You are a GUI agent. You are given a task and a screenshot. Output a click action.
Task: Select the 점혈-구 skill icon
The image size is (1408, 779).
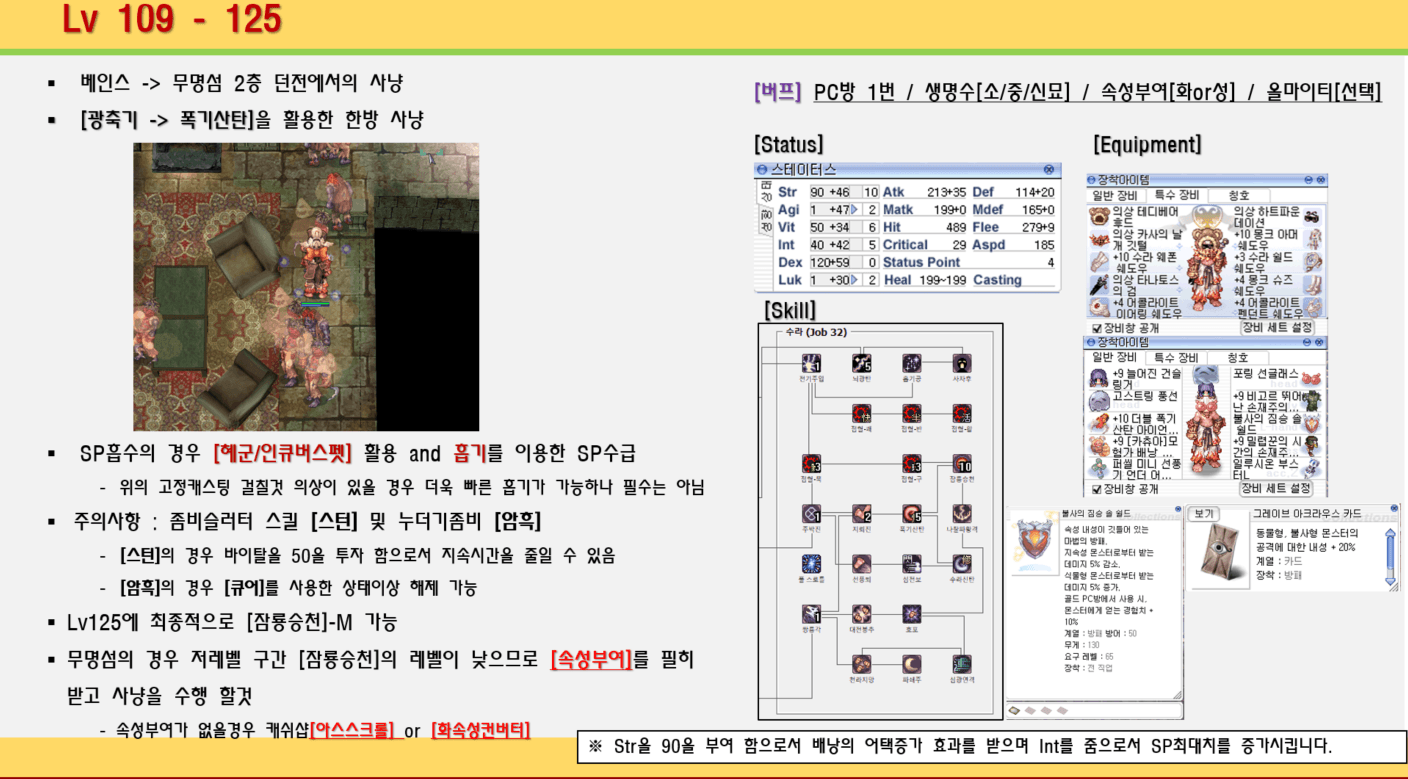click(911, 464)
